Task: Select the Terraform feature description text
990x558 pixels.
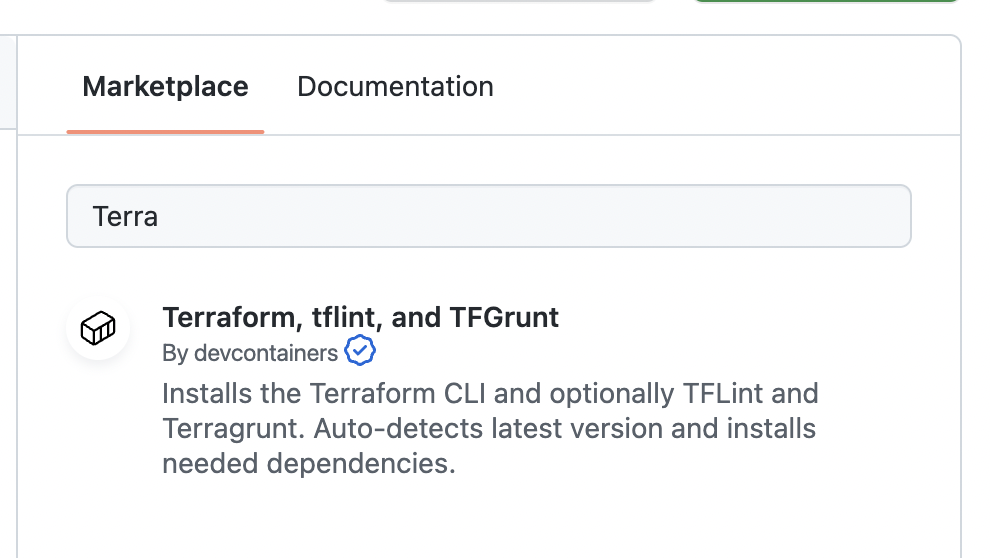Action: coord(490,429)
